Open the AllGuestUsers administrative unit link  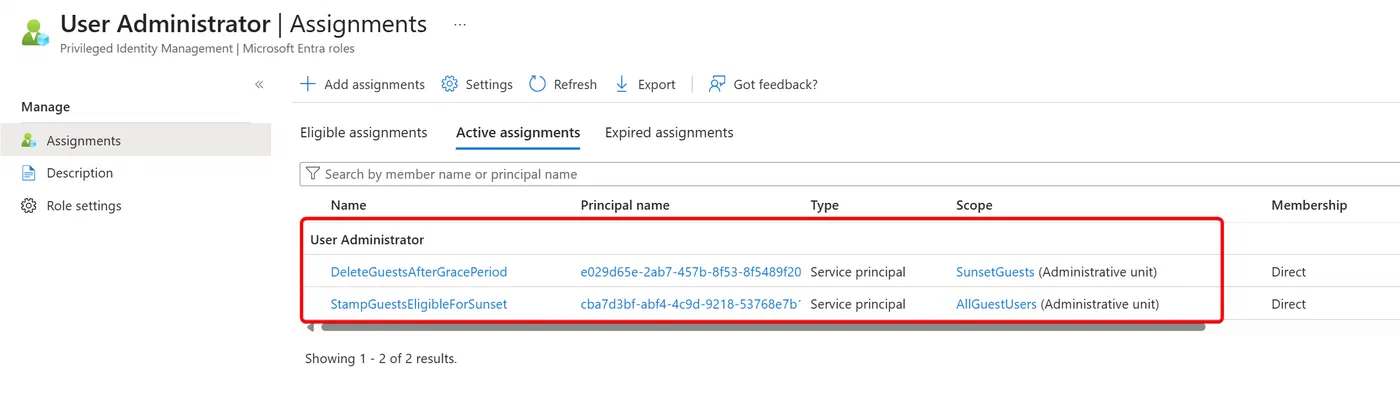996,304
